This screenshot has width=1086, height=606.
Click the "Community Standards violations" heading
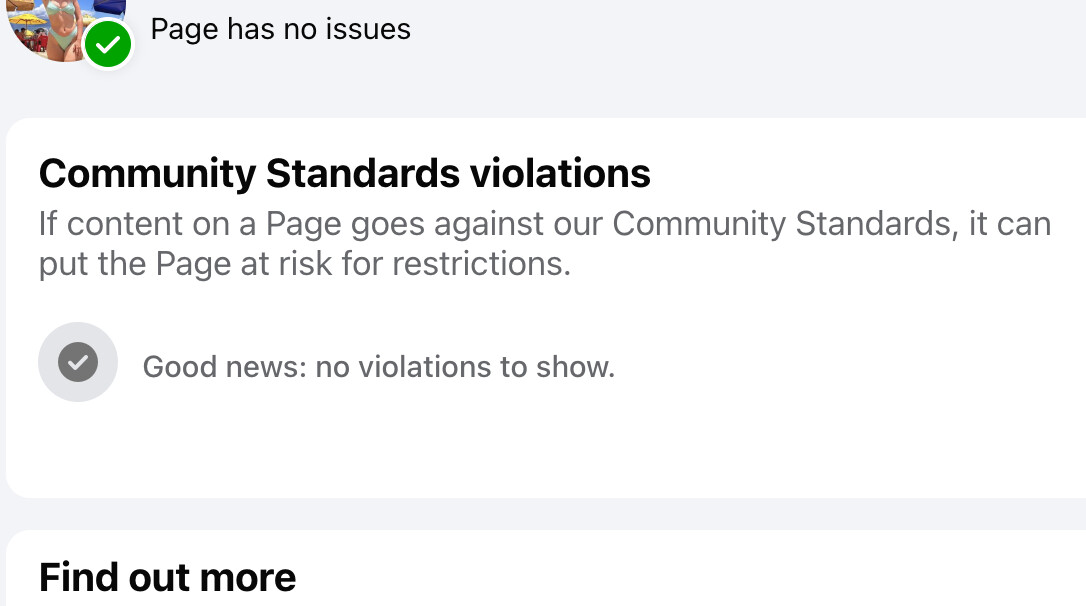click(344, 174)
